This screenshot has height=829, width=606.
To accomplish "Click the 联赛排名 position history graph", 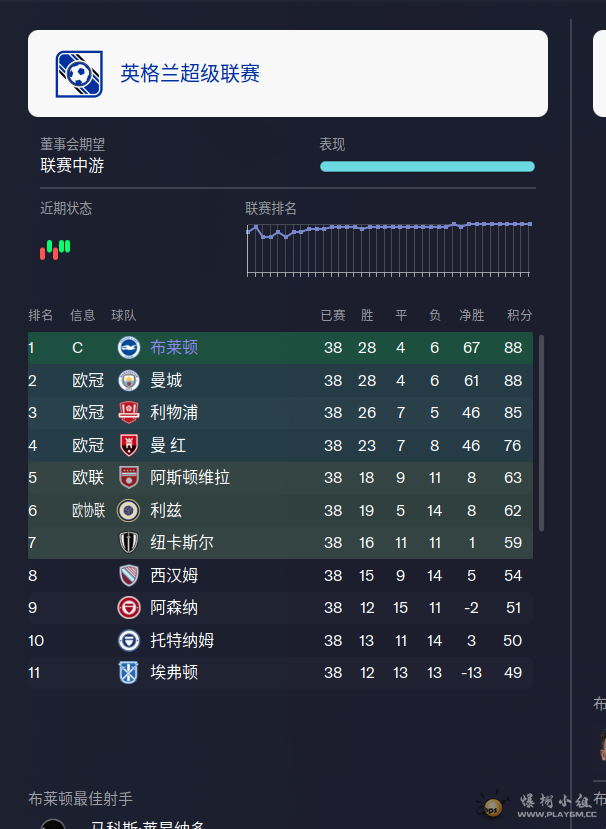I will (389, 250).
